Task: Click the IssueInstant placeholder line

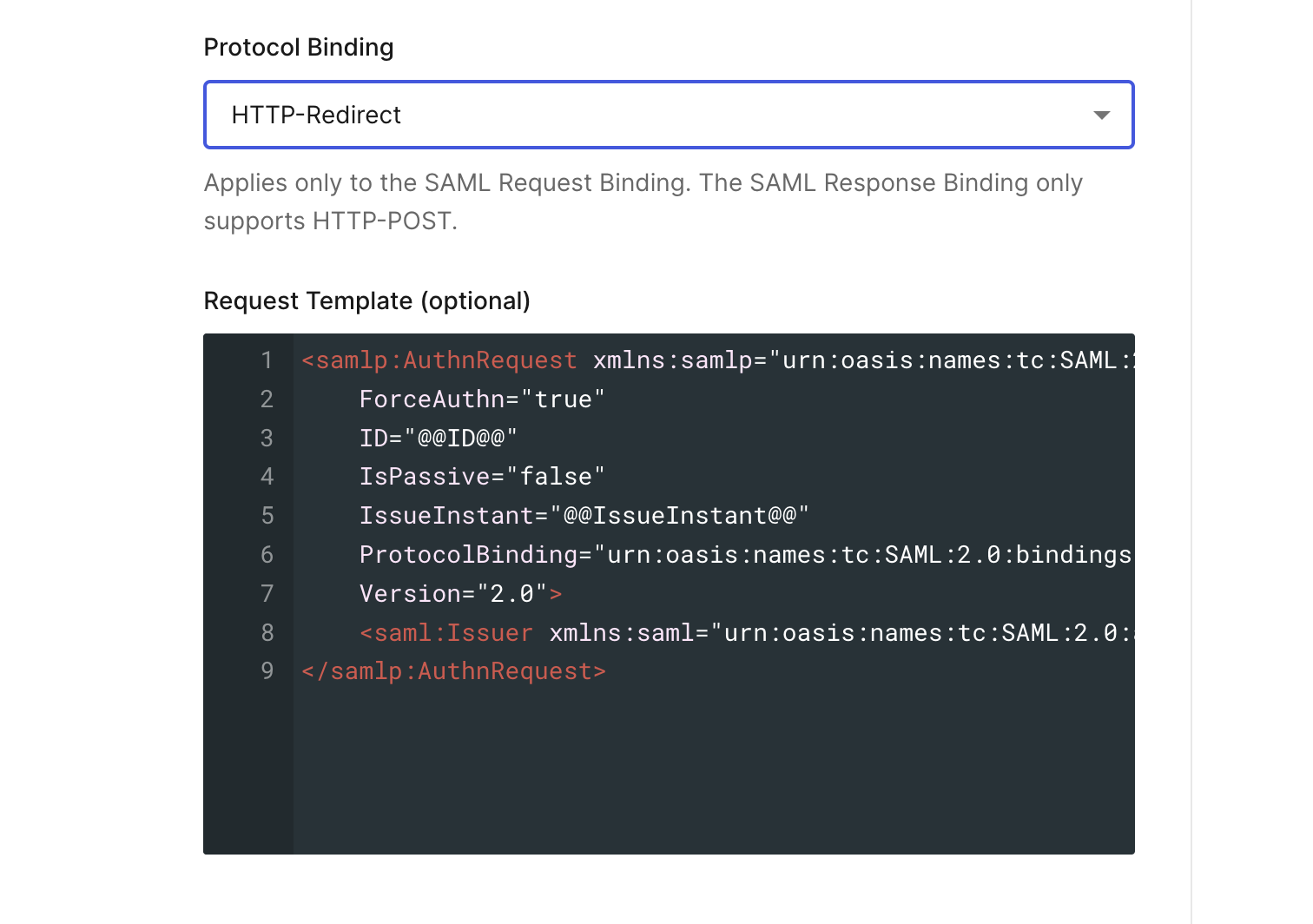Action: [584, 516]
